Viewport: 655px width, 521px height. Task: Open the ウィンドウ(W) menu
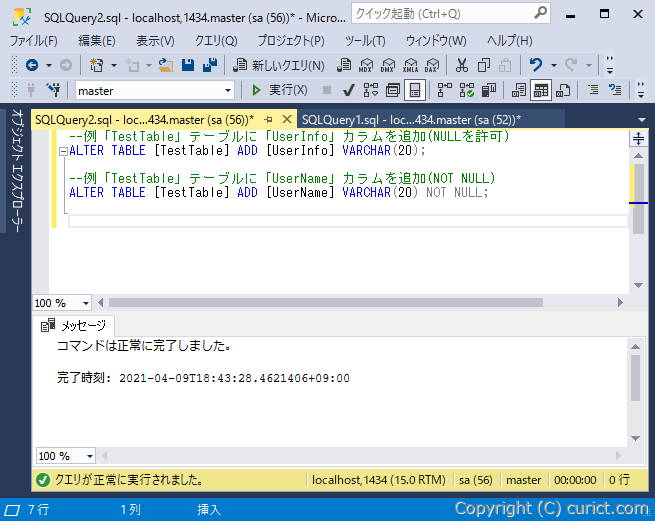click(436, 41)
